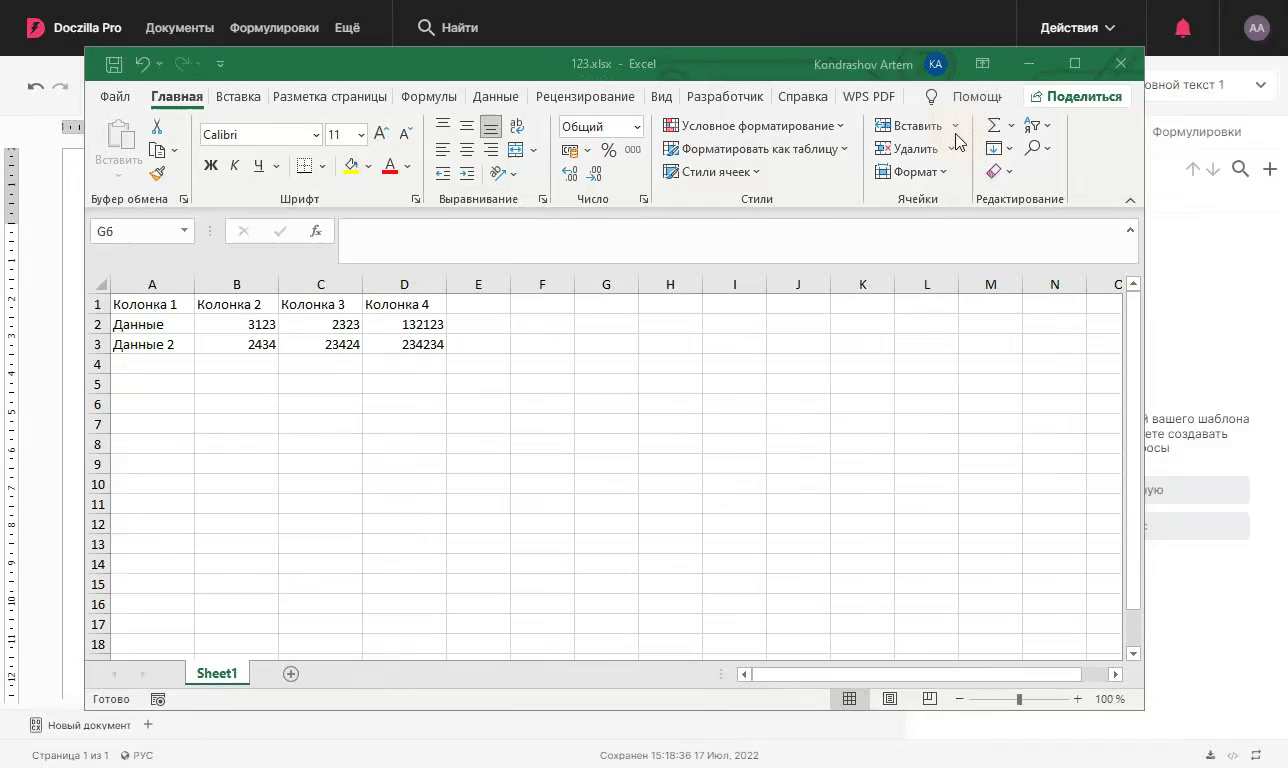Open the Name Box dropdown arrow
The image size is (1288, 768).
point(184,231)
